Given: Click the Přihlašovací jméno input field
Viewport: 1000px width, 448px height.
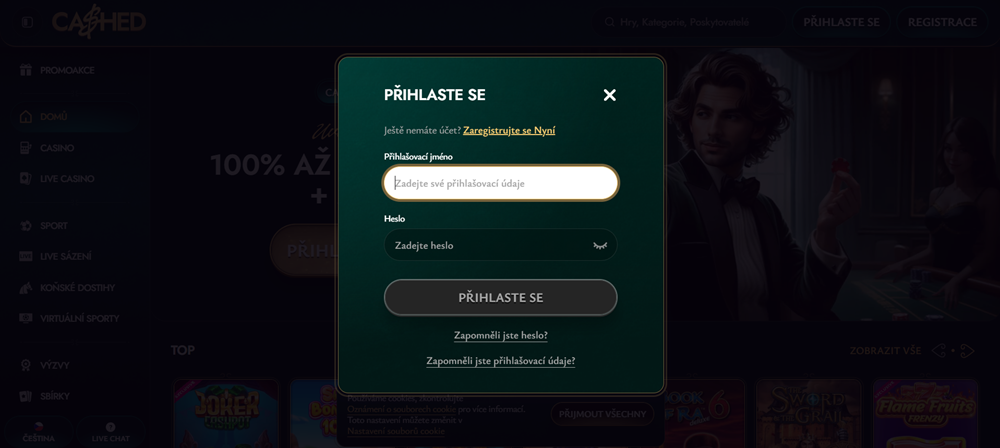Looking at the screenshot, I should tap(500, 183).
